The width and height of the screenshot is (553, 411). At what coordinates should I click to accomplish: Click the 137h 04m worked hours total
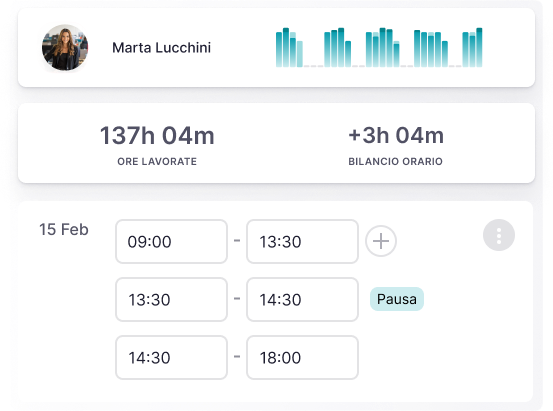tap(157, 135)
